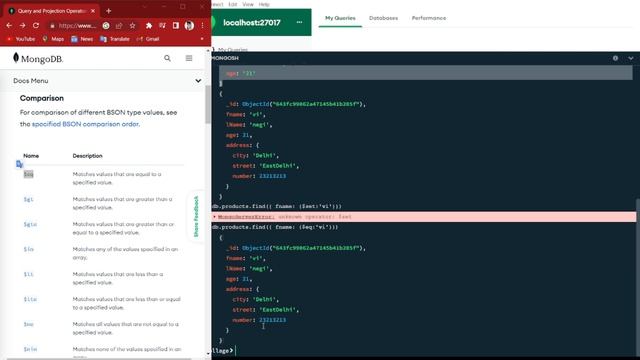Go back in the Chrome browser
Image resolution: width=640 pixels, height=360 pixels.
click(9, 25)
